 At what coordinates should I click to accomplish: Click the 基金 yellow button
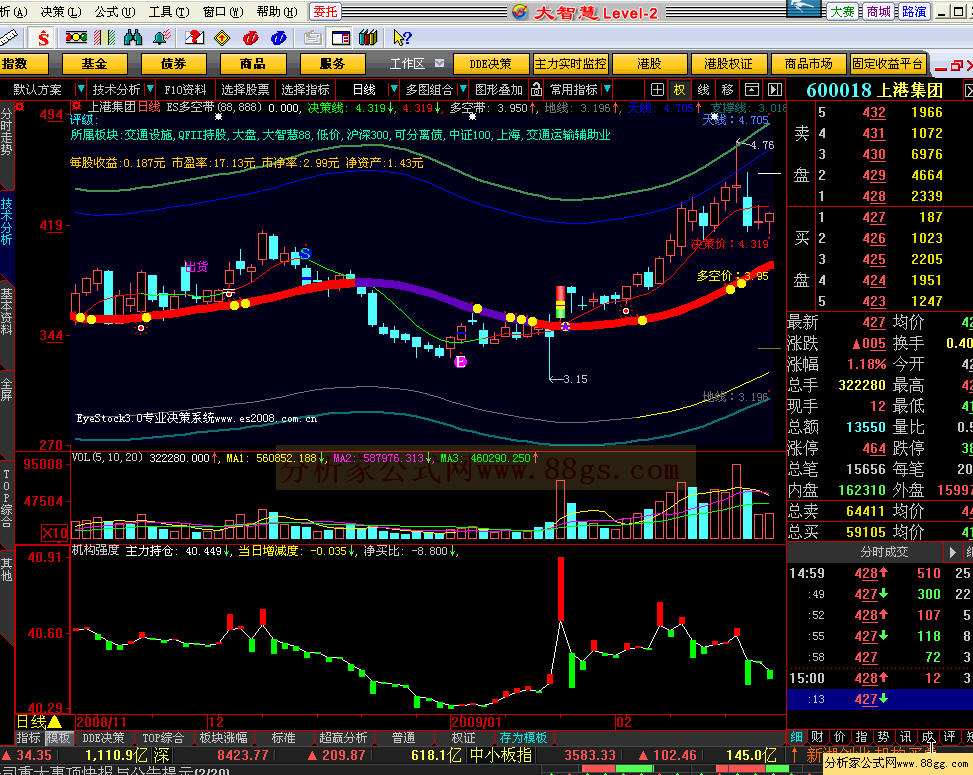[94, 64]
